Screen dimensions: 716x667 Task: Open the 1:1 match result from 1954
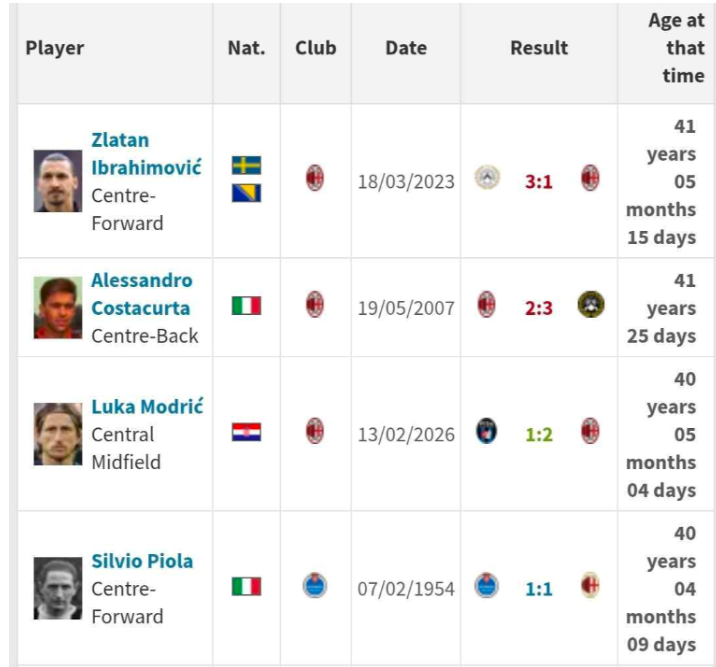pos(539,589)
